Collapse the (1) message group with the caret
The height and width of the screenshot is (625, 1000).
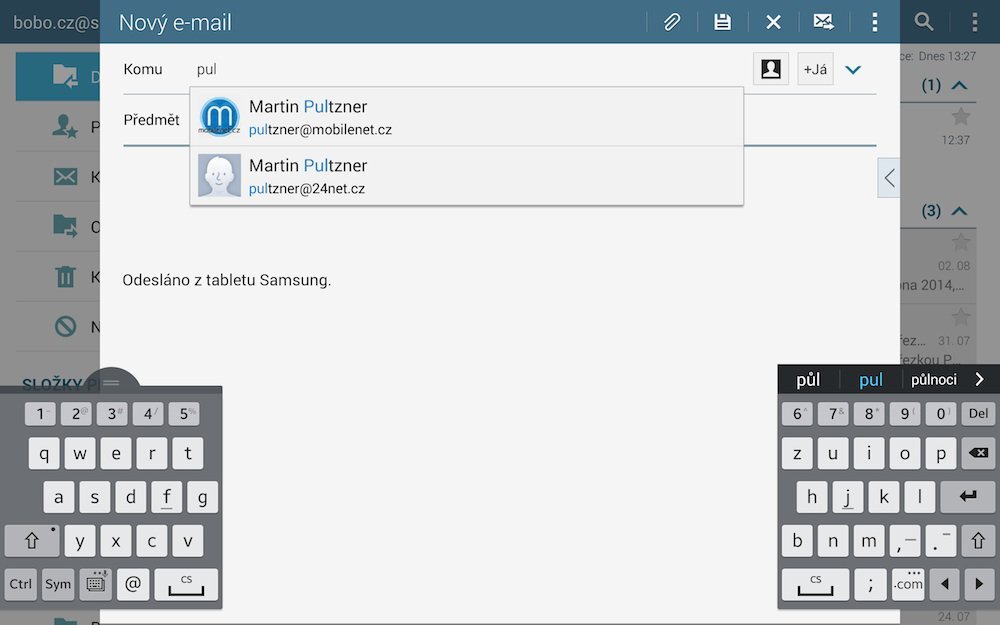[x=957, y=86]
